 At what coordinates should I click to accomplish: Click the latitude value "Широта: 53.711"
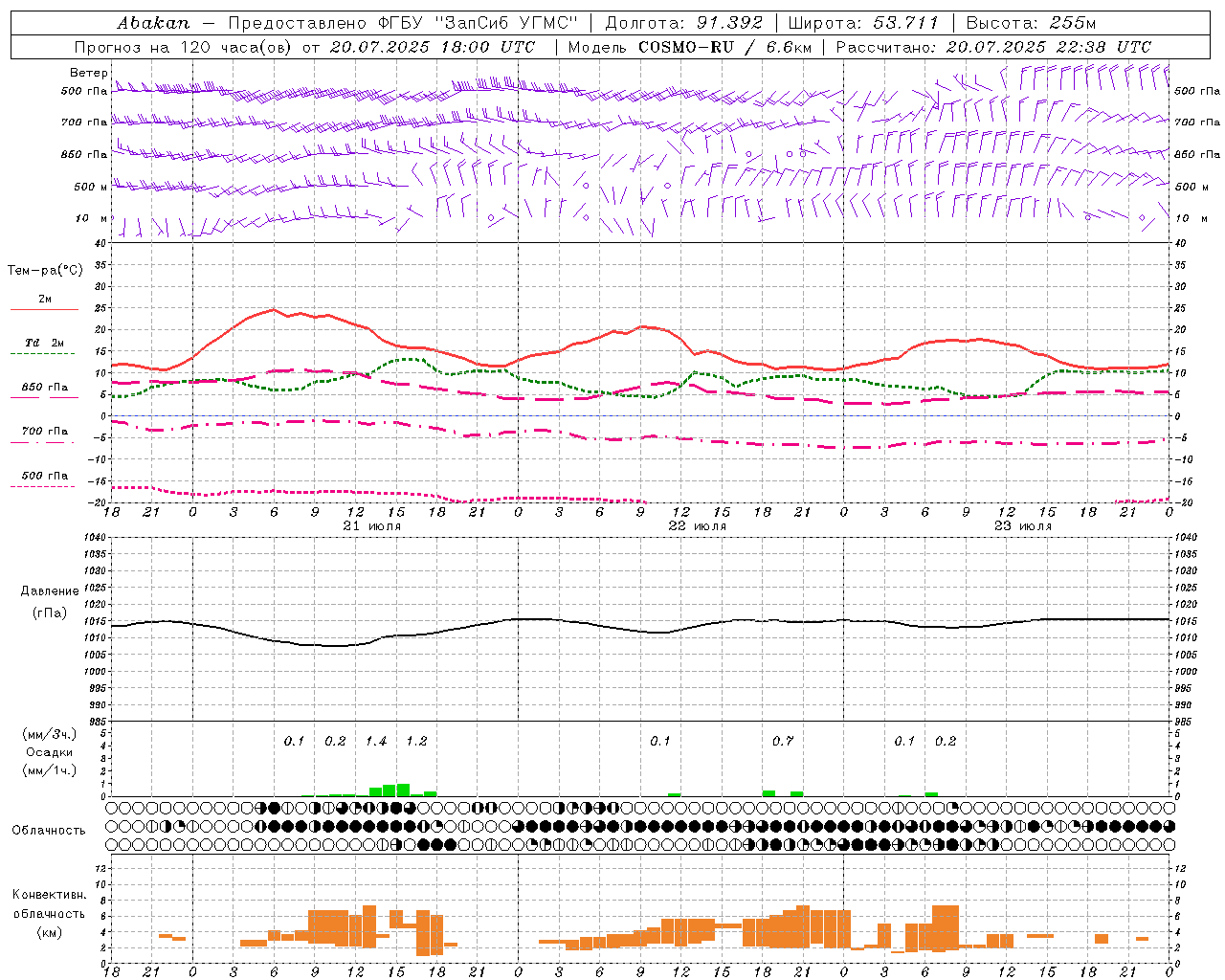(863, 23)
